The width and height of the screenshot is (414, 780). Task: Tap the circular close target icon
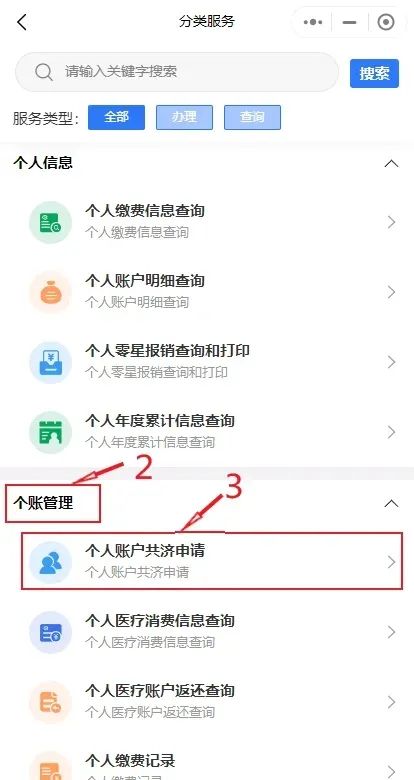386,22
